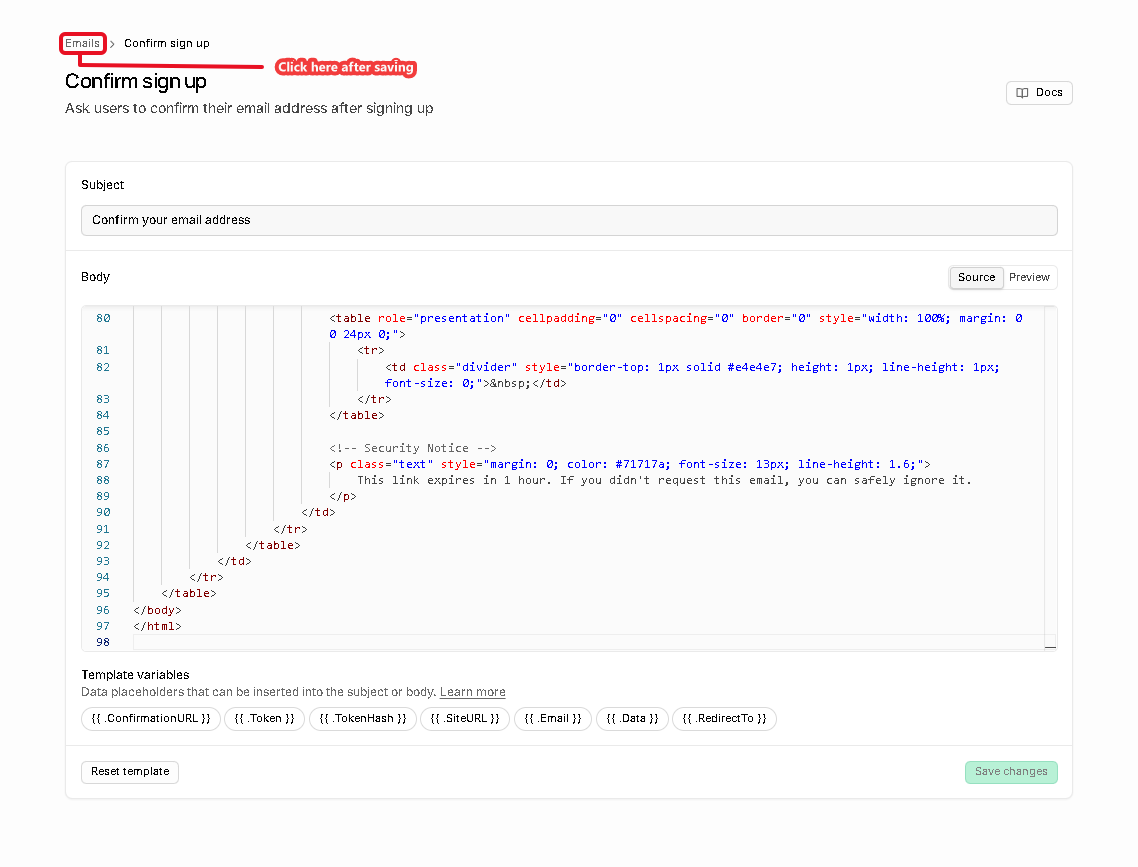
Task: Click the p class="text" code line
Action: coord(630,464)
